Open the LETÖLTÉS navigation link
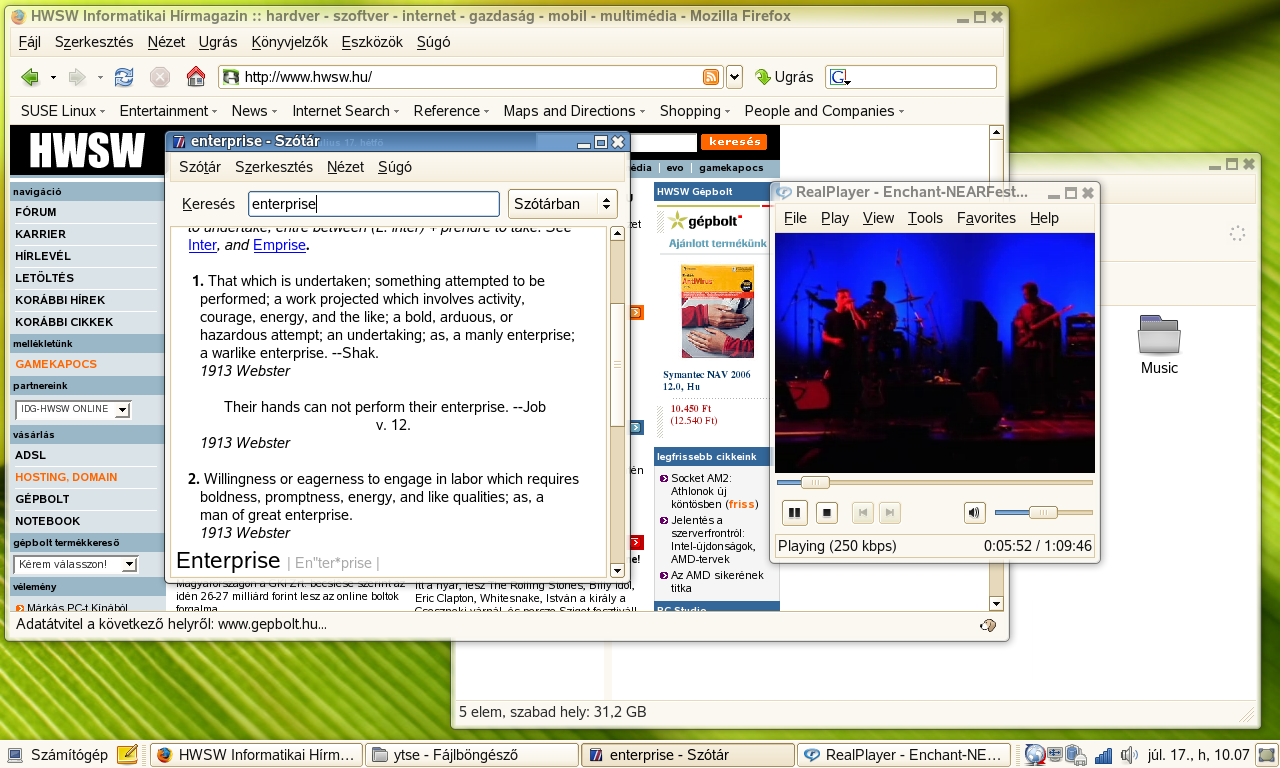 (x=45, y=278)
